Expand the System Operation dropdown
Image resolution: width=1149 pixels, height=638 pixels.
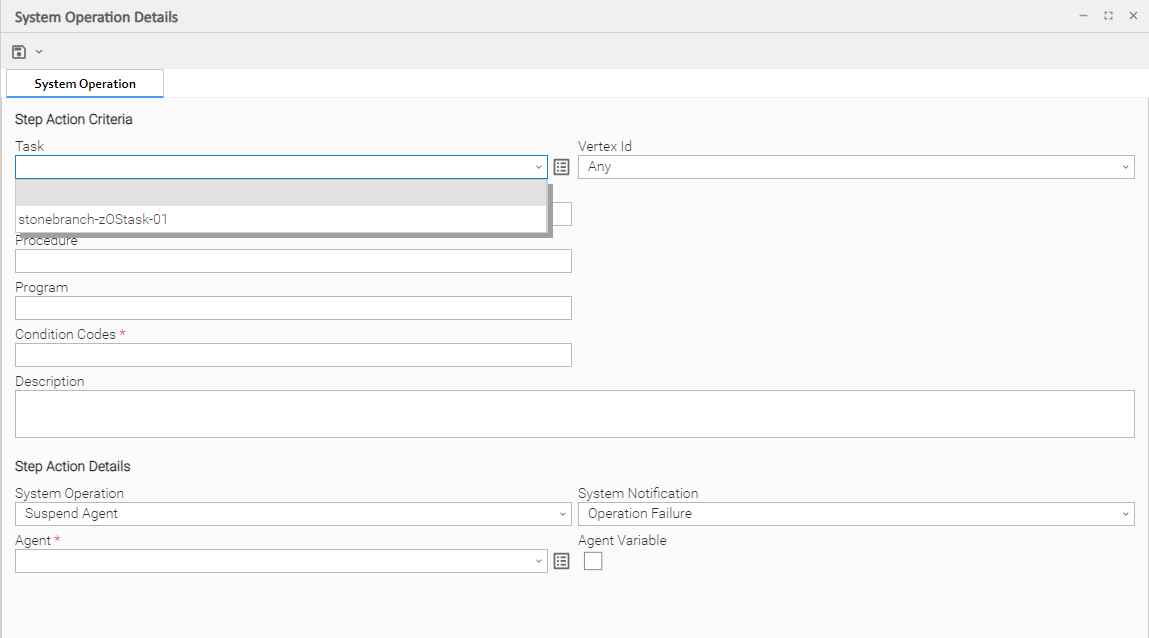[x=562, y=514]
